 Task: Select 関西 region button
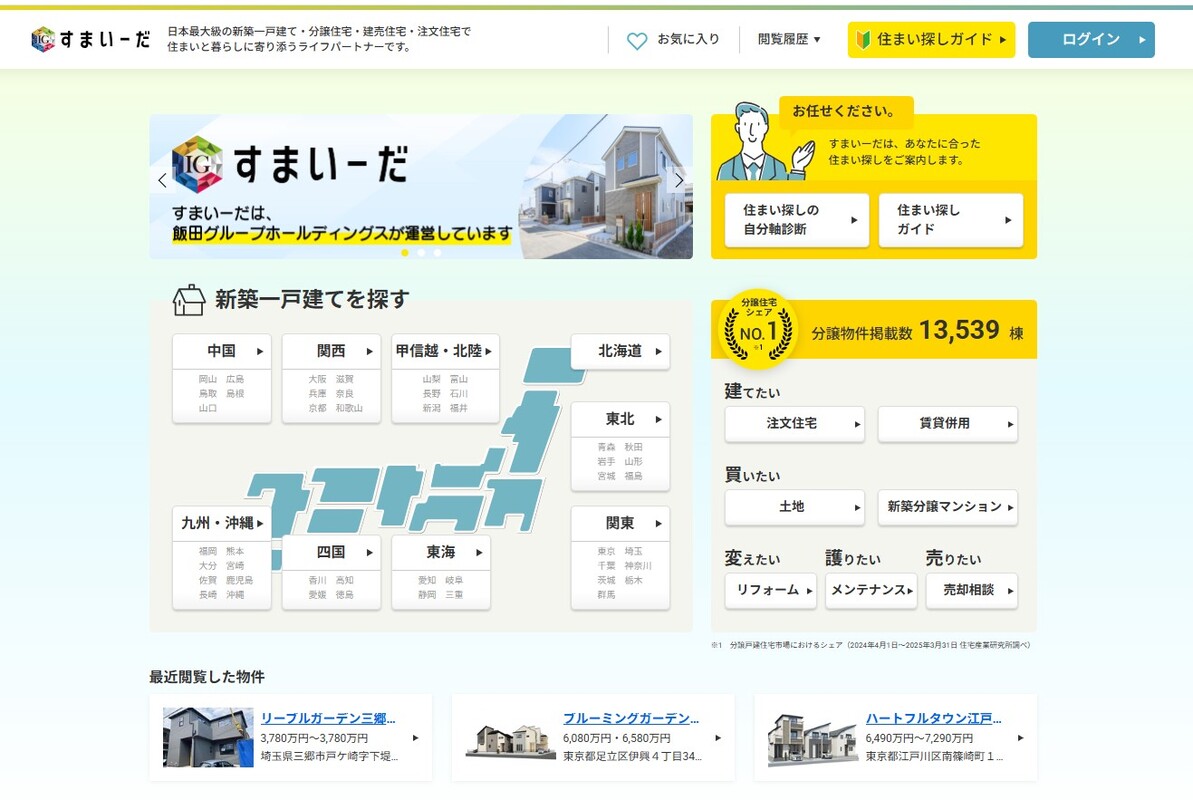point(331,351)
